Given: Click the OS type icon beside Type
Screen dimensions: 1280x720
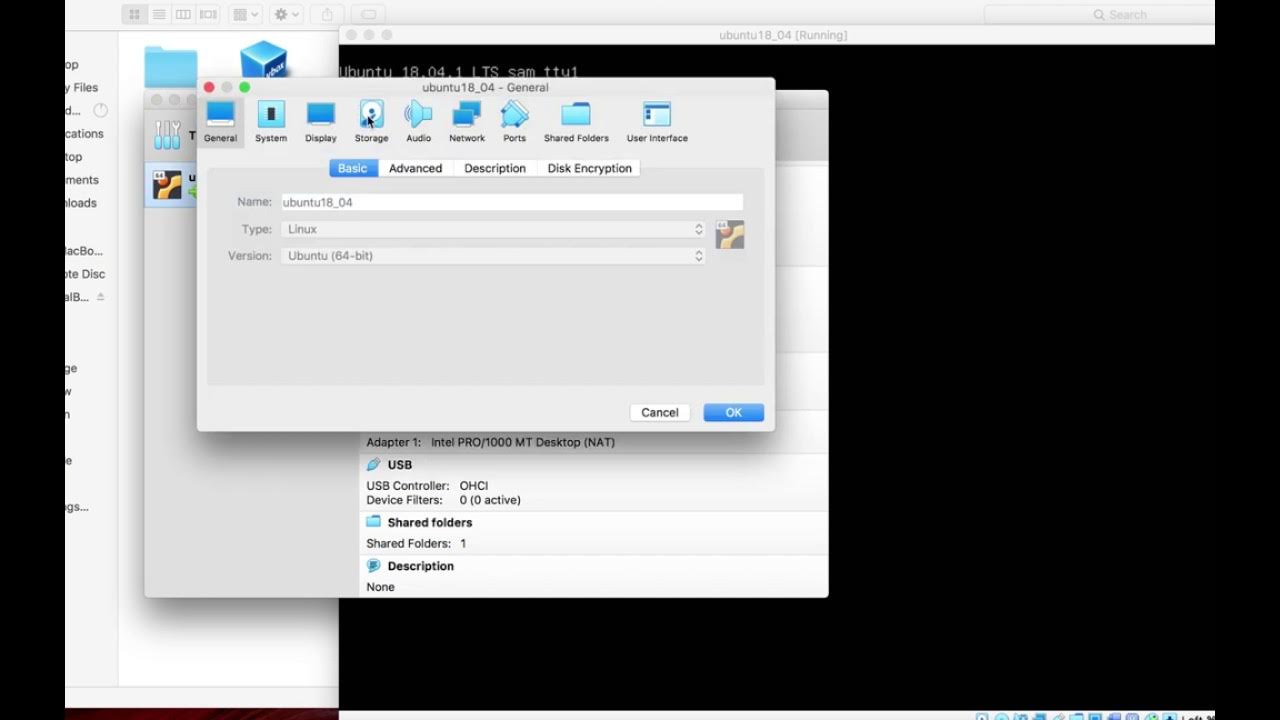Looking at the screenshot, I should click(730, 235).
